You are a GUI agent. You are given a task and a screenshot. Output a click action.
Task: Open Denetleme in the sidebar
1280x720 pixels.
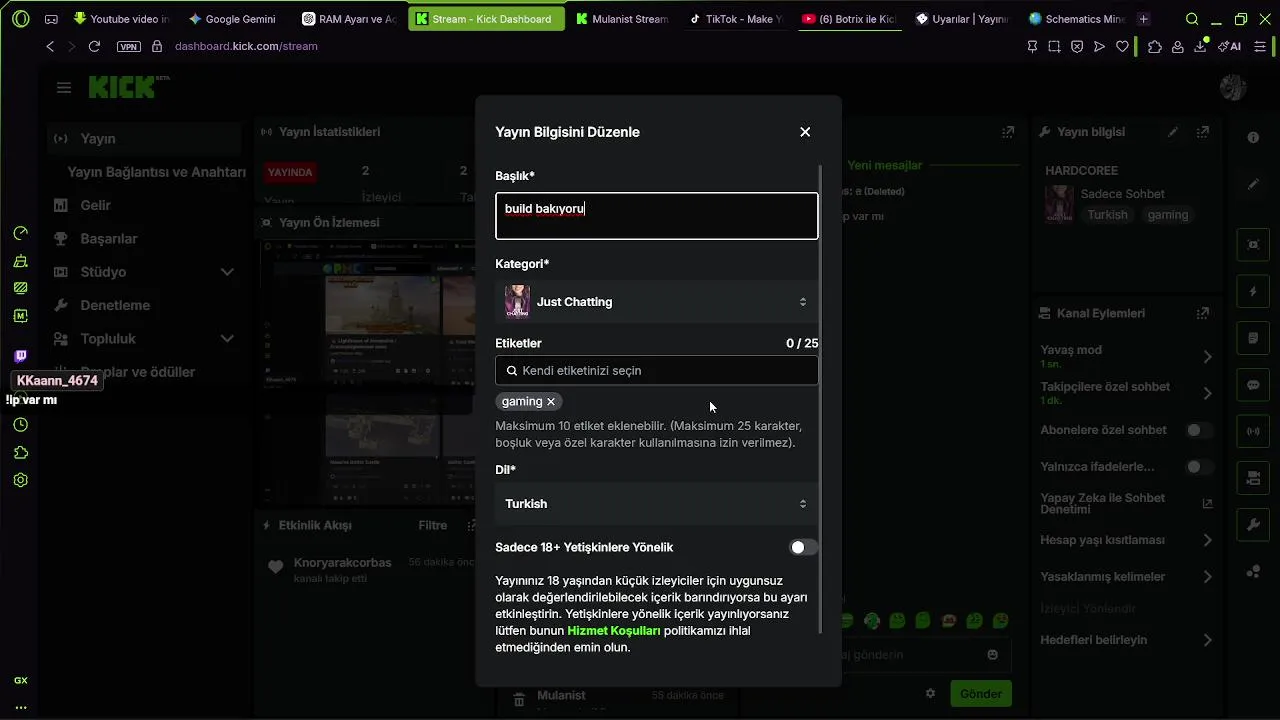[115, 305]
